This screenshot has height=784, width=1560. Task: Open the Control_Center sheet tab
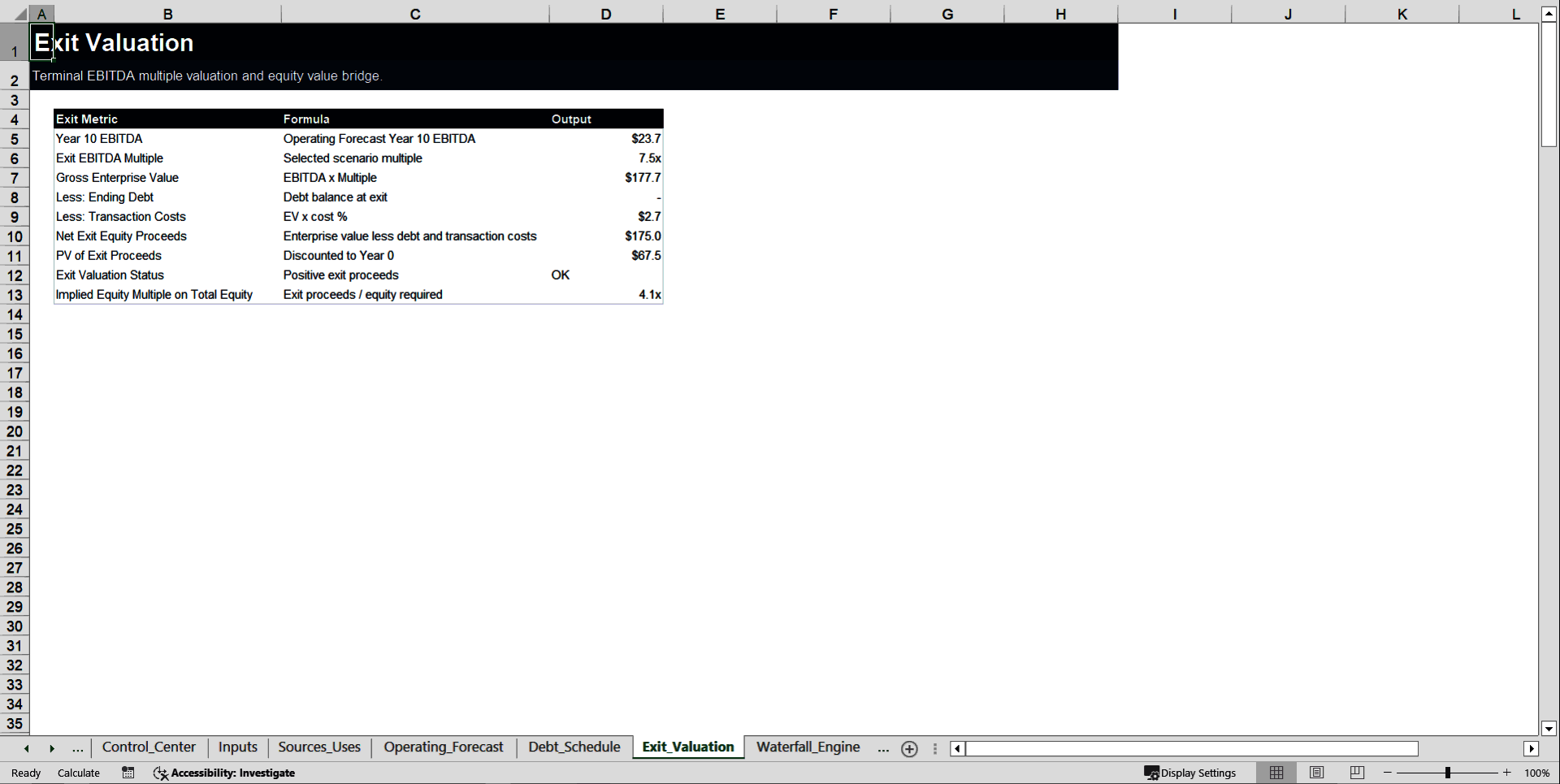(x=149, y=747)
